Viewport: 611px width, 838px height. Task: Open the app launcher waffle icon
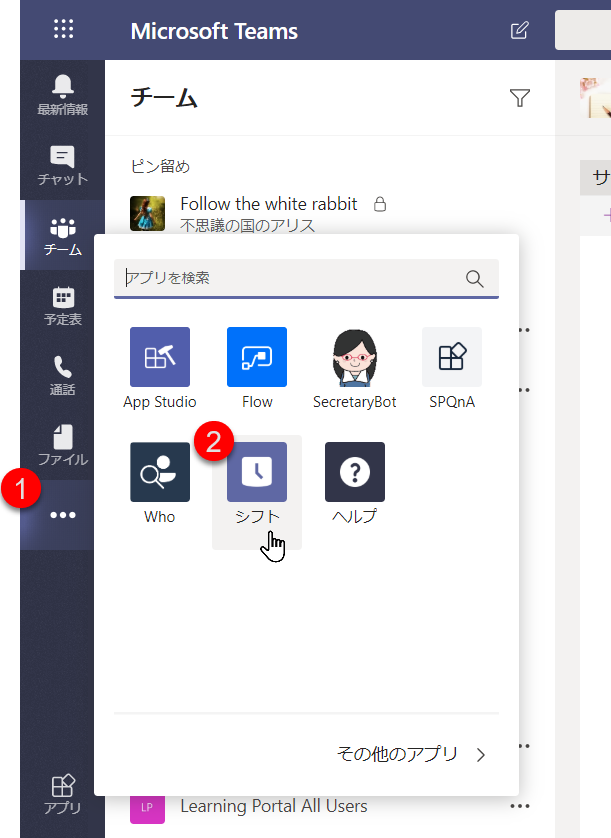[64, 29]
